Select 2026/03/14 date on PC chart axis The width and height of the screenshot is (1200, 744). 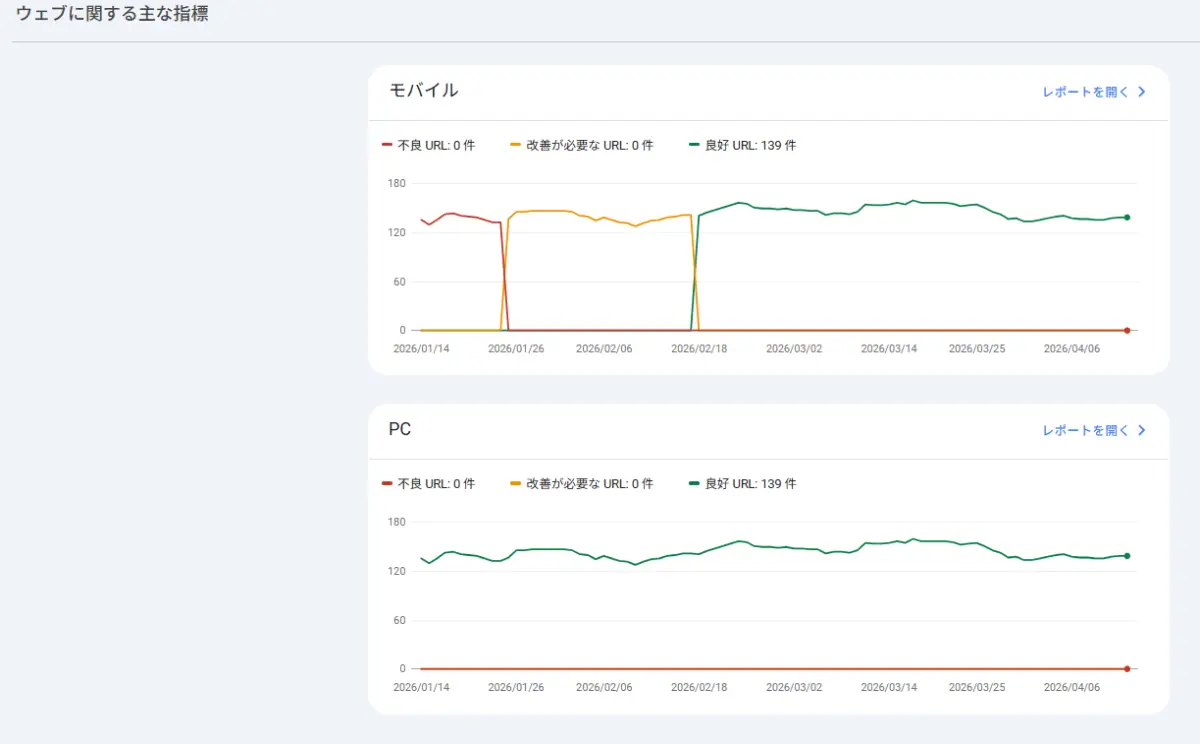[x=889, y=688]
